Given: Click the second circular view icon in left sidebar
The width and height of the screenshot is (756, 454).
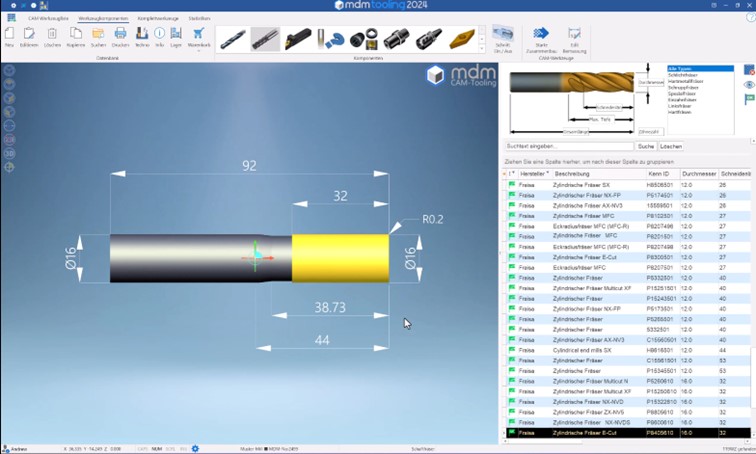Looking at the screenshot, I should [9, 84].
